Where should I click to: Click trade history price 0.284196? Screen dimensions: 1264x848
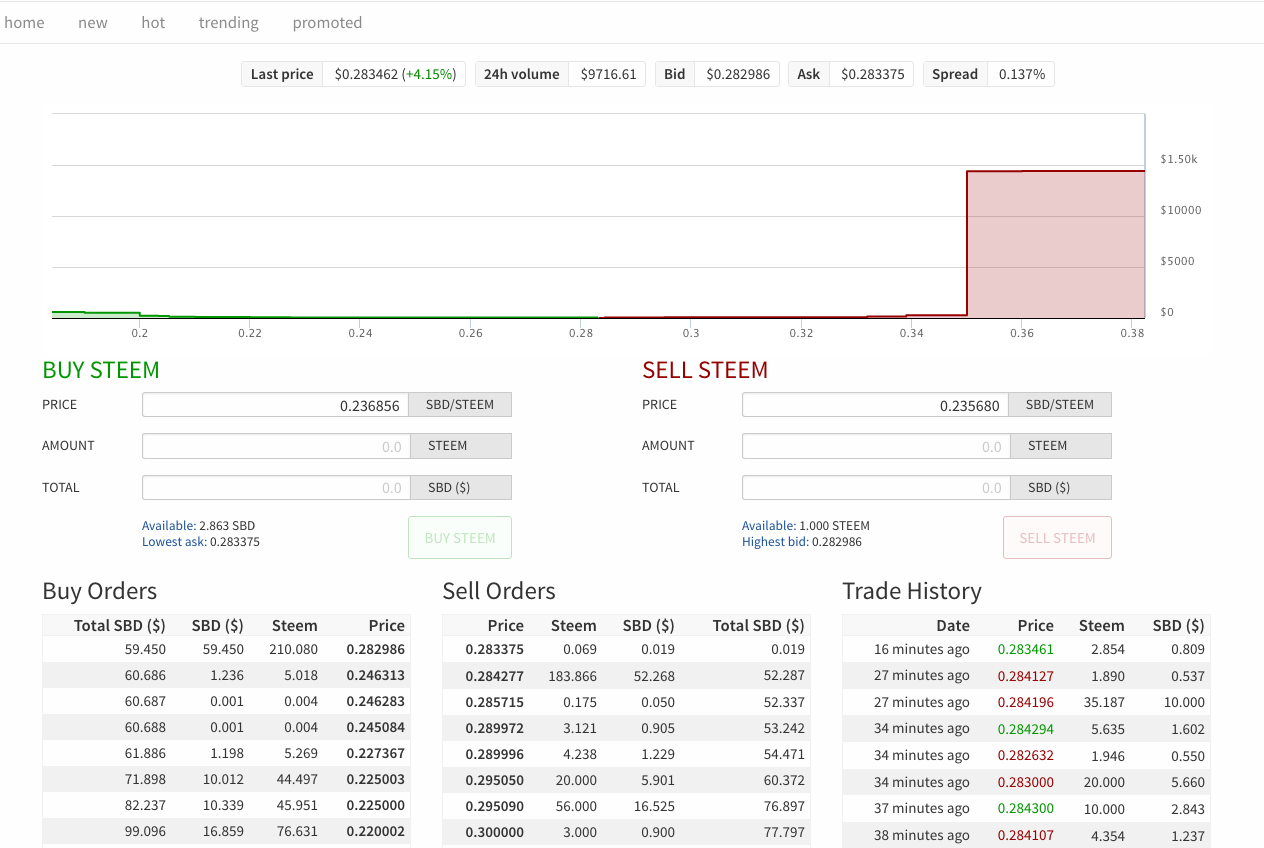[1026, 702]
